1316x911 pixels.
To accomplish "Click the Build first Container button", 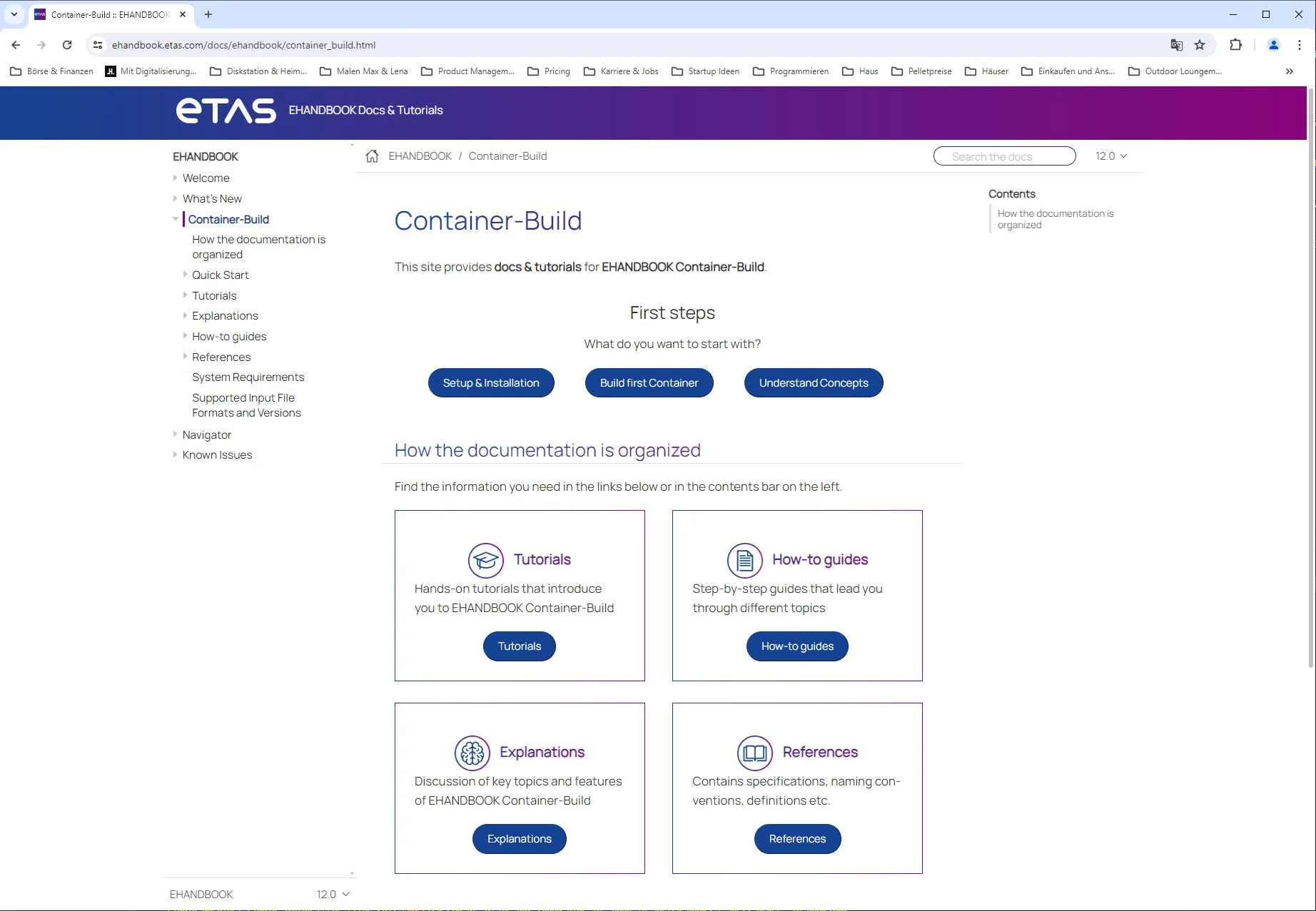I will [x=648, y=382].
